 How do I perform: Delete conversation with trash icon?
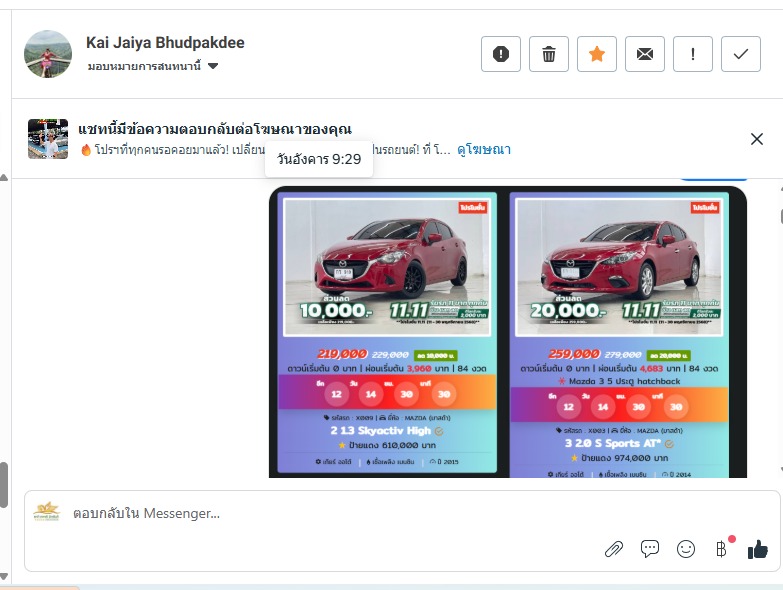(x=548, y=54)
